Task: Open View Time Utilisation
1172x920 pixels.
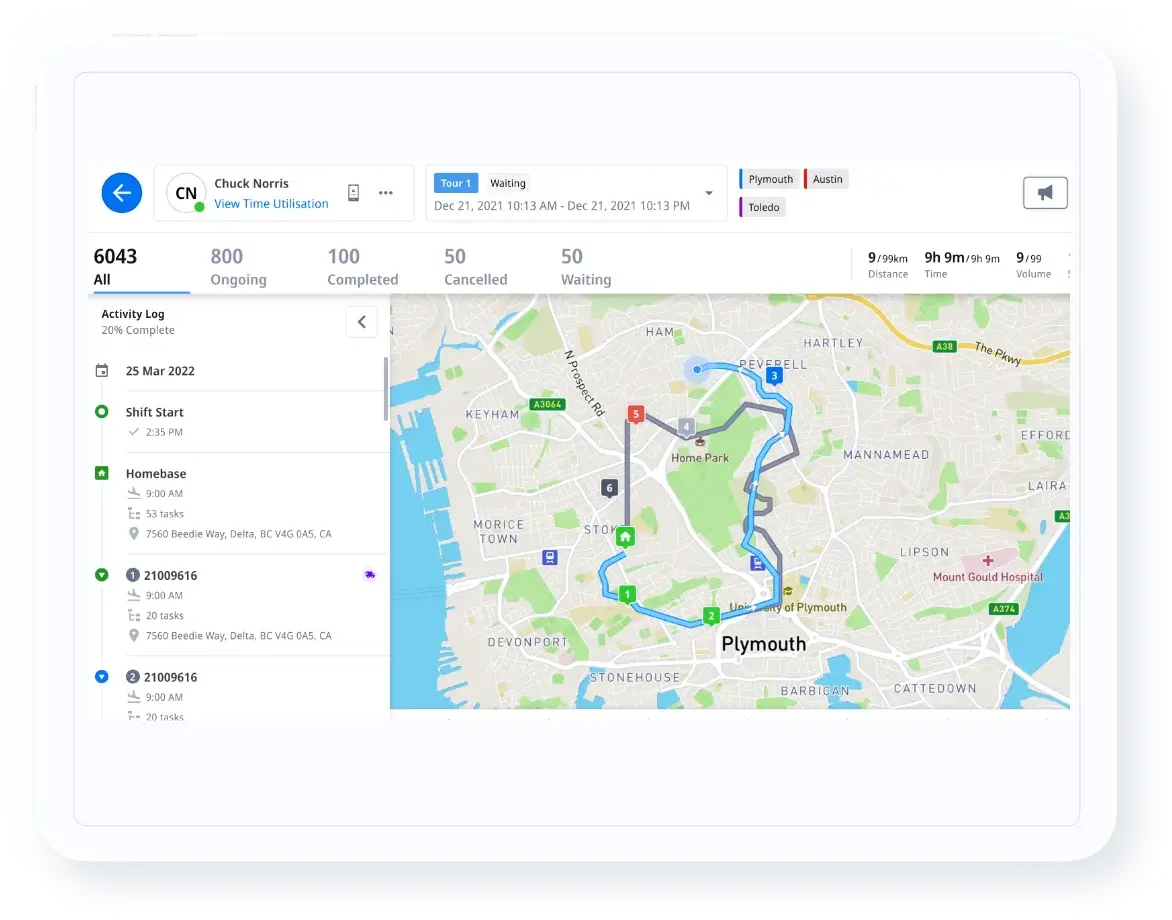Action: point(271,203)
